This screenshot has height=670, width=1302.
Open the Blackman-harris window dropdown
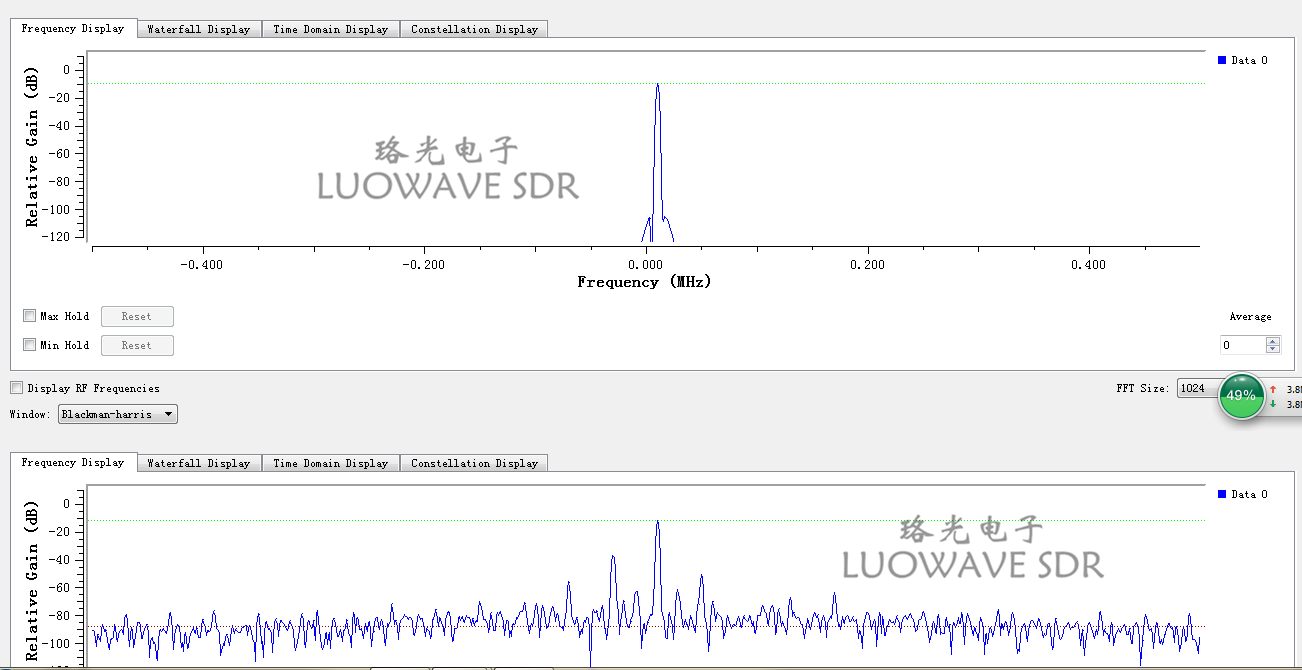(118, 414)
